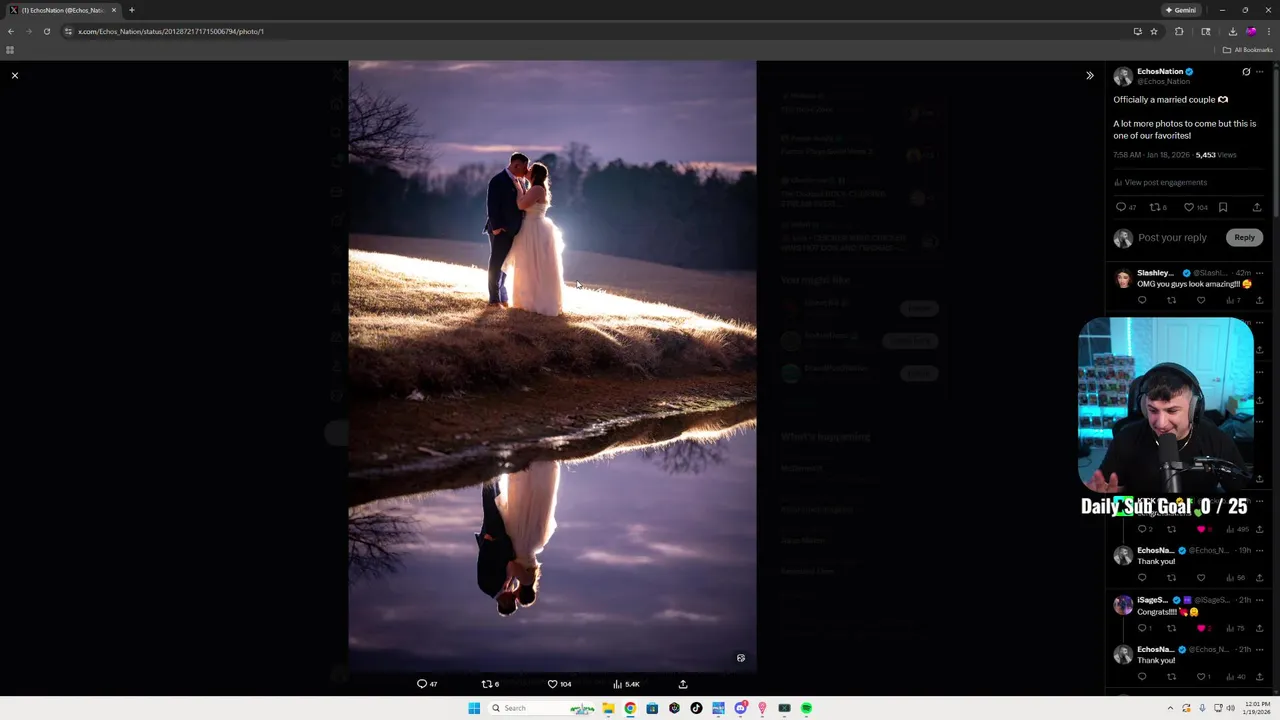Screen dimensions: 1280x720
Task: Close the photo viewer with the X
Action: pos(15,75)
